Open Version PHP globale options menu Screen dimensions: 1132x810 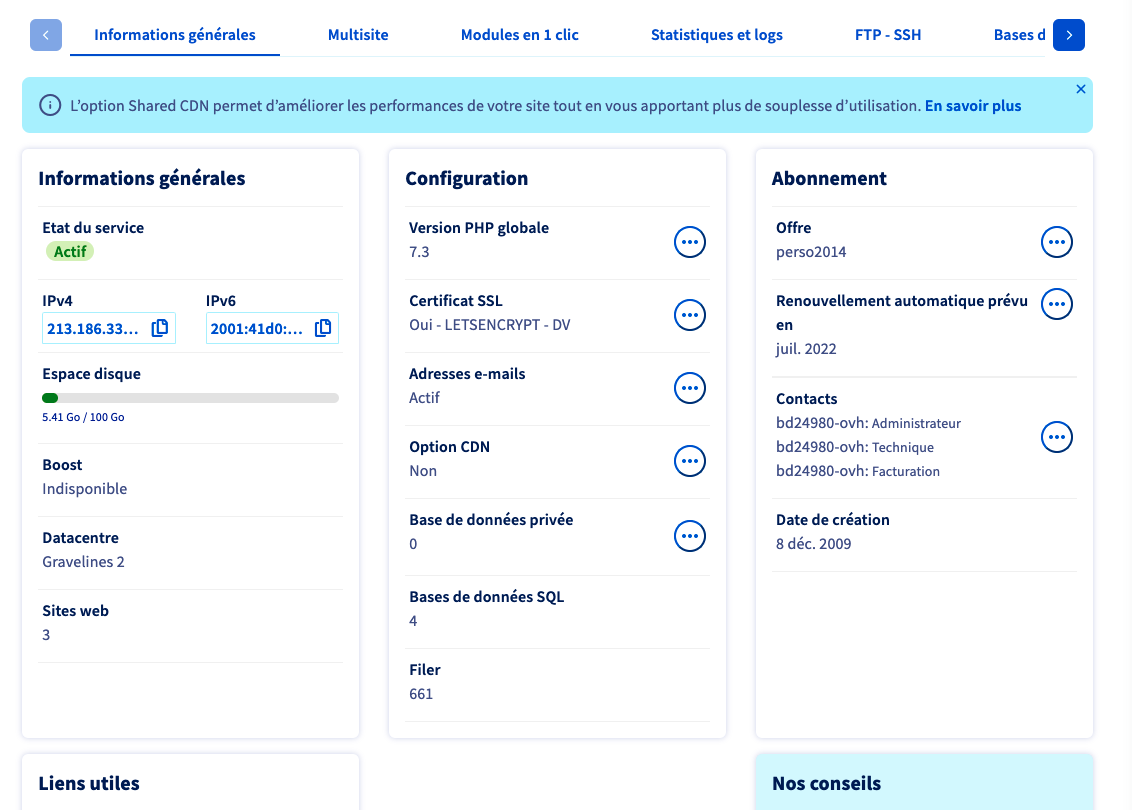tap(689, 242)
